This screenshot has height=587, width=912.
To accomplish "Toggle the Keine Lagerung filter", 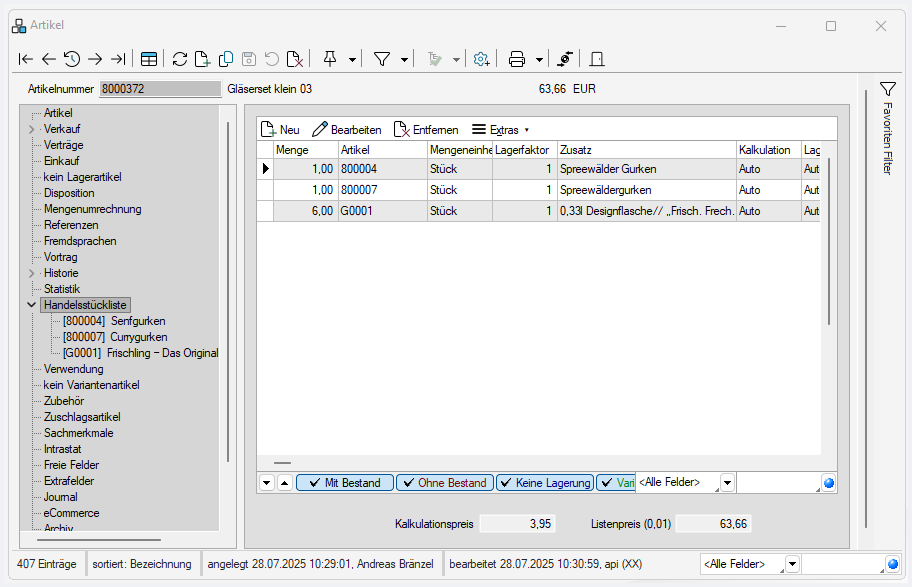I will click(544, 483).
